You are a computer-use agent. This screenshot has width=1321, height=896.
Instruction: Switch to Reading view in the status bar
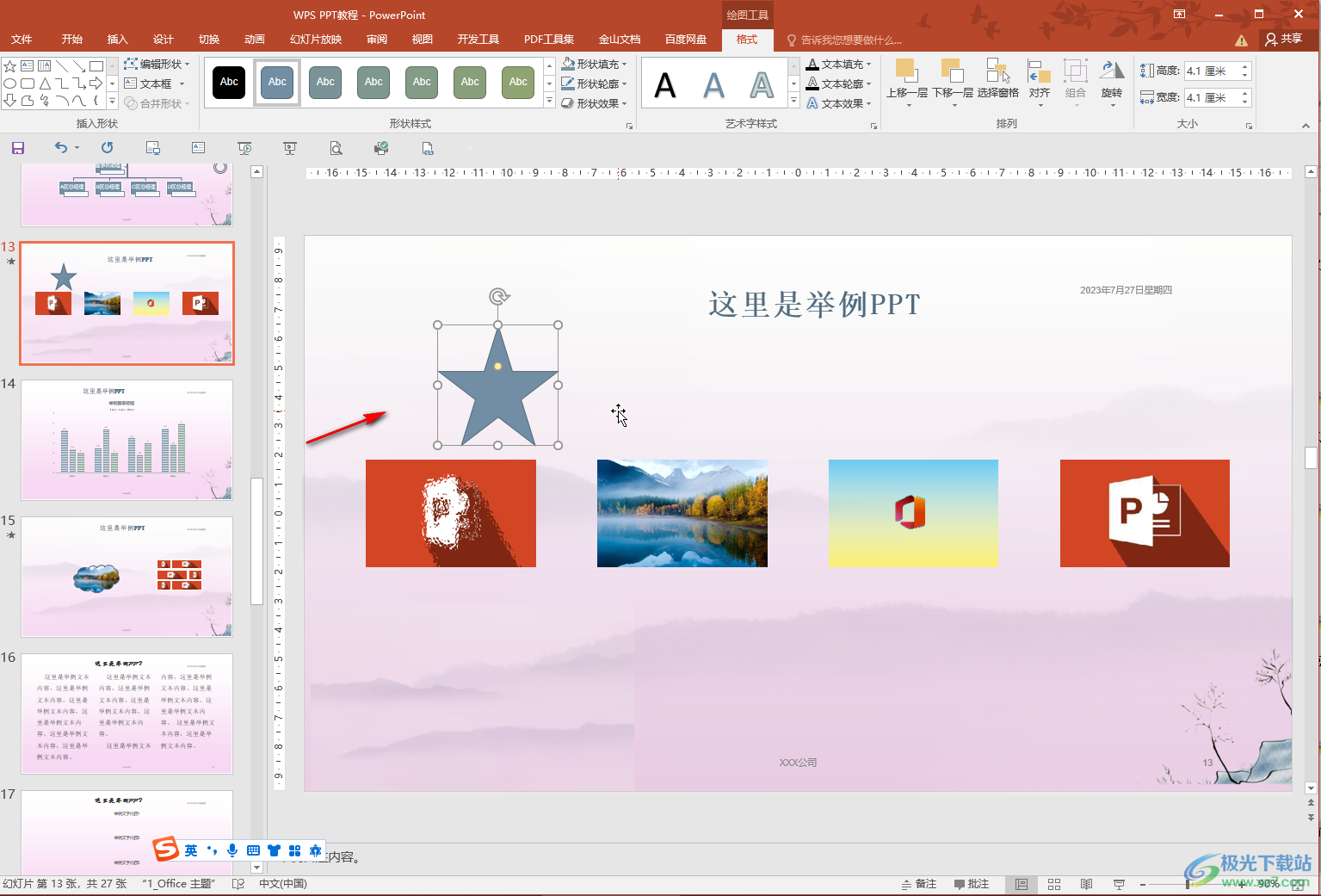point(1086,884)
